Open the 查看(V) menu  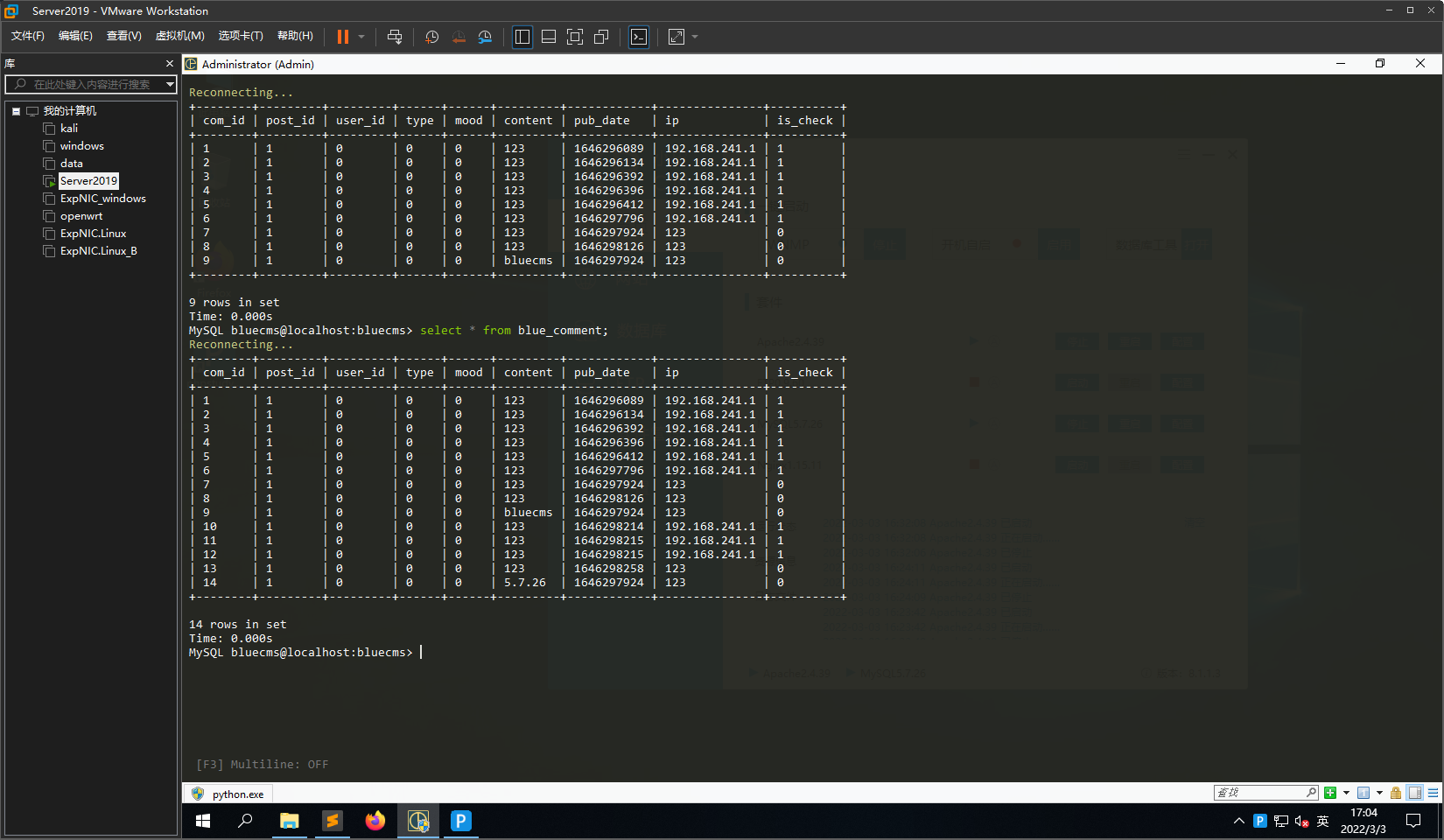[123, 36]
